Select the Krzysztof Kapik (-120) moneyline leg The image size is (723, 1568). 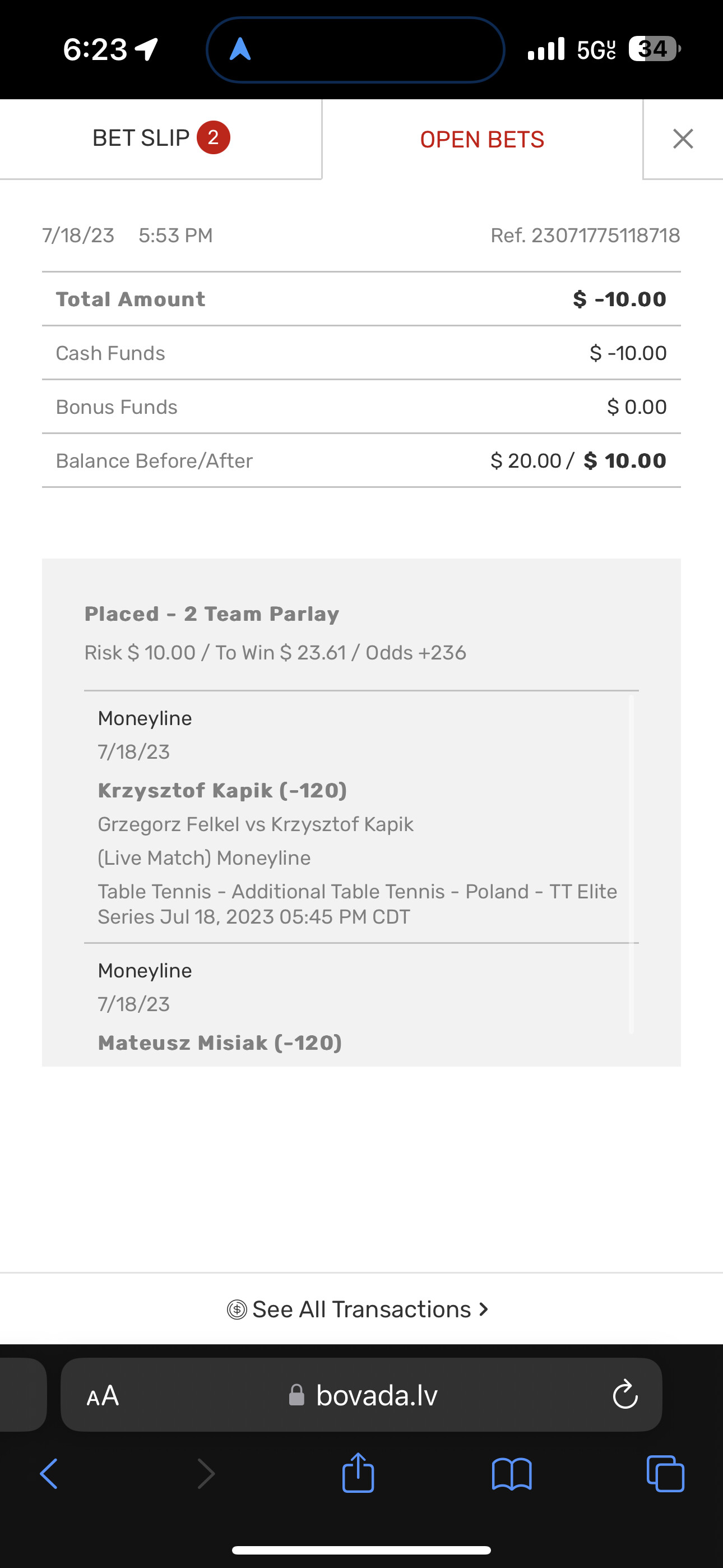click(222, 790)
